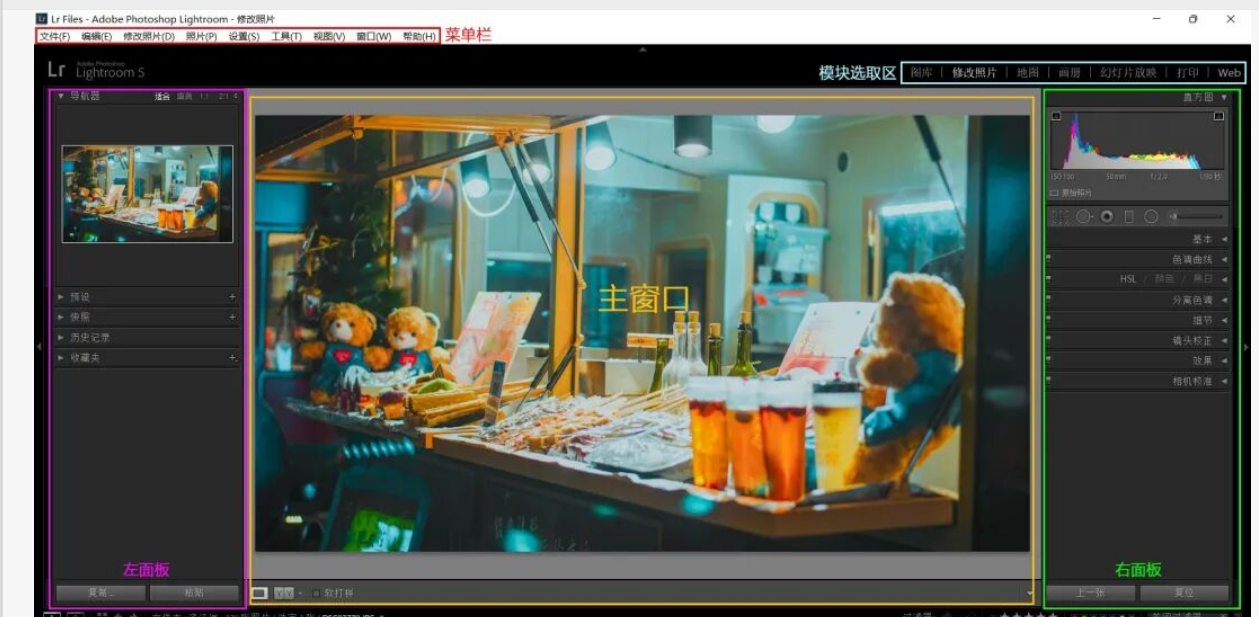Click the plus icon beside 快照 panel
Screen dimensions: 1259x617
232,317
